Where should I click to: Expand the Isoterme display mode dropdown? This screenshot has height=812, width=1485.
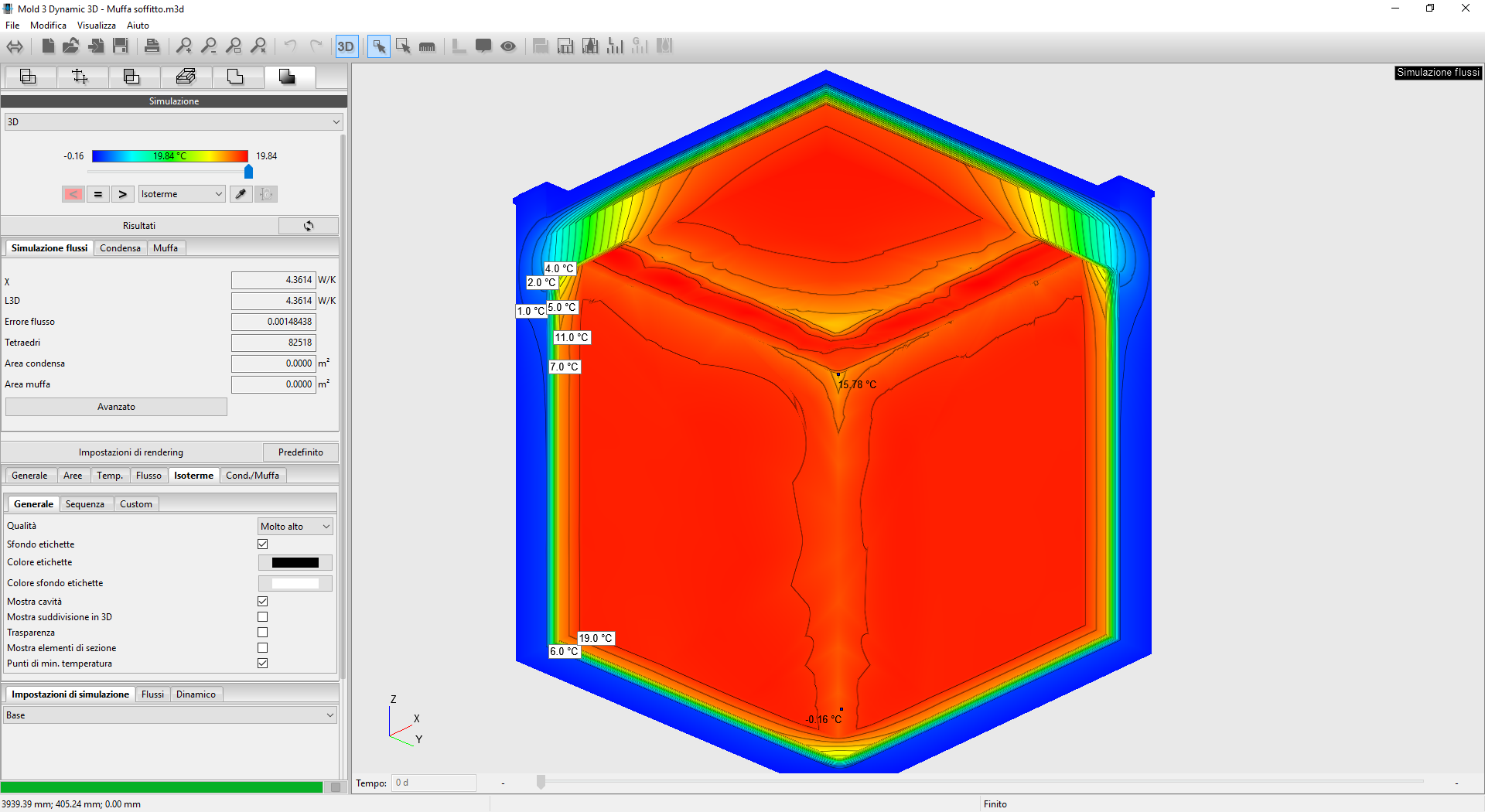click(x=182, y=194)
